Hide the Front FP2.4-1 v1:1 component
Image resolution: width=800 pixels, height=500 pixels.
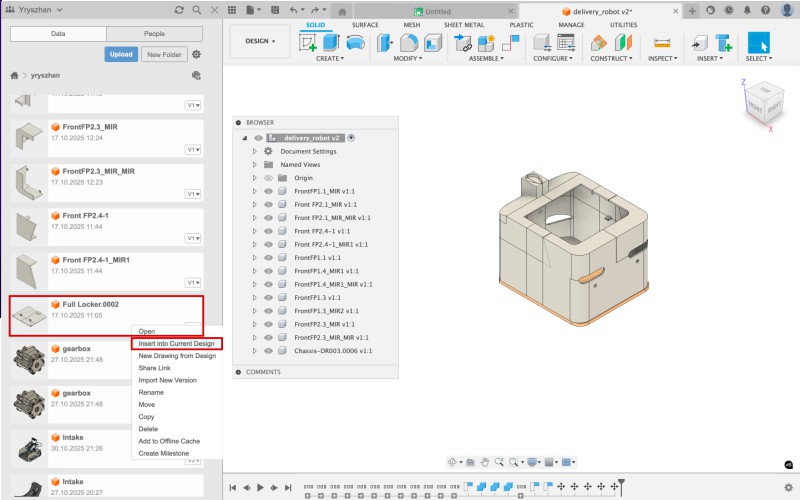pyautogui.click(x=268, y=231)
